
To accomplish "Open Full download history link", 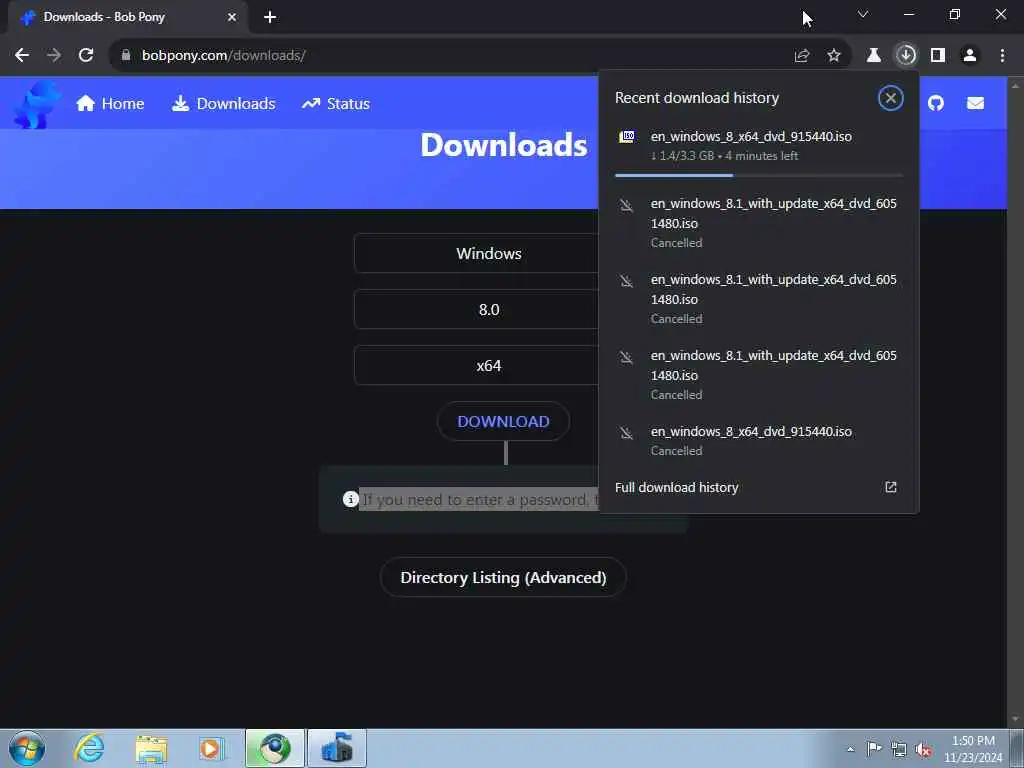I will 677,487.
